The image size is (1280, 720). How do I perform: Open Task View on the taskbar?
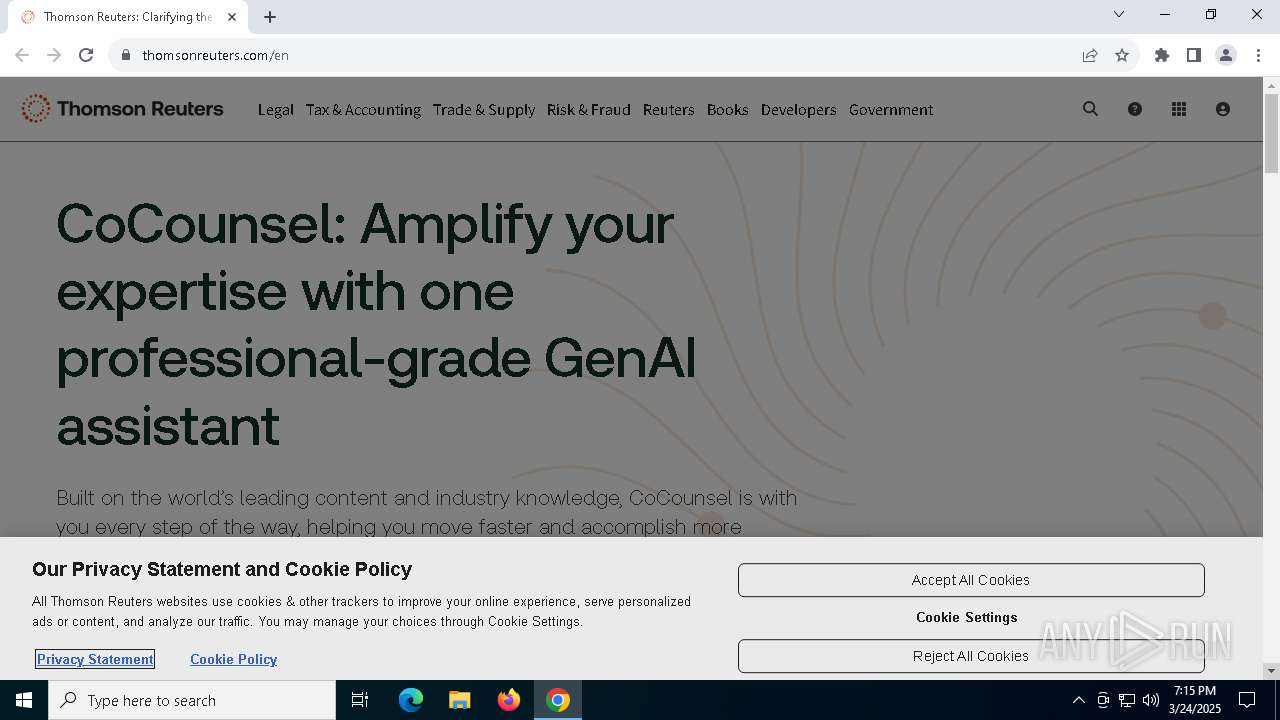(x=360, y=700)
